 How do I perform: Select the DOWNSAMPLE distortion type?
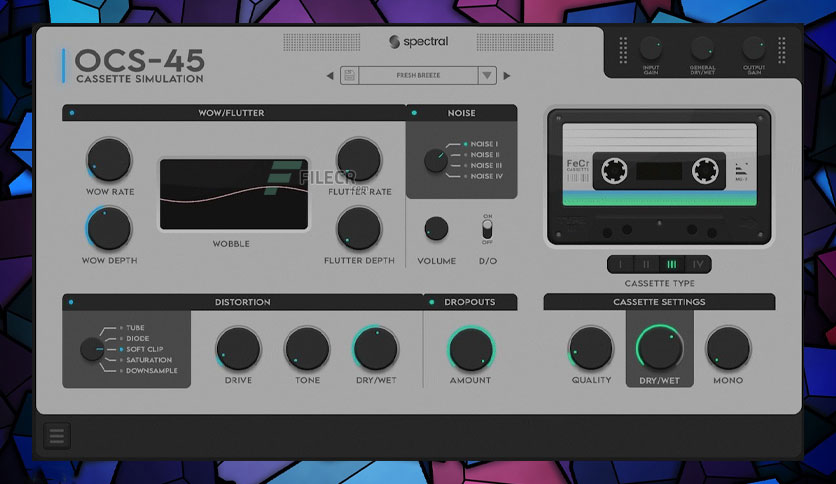click(x=151, y=370)
